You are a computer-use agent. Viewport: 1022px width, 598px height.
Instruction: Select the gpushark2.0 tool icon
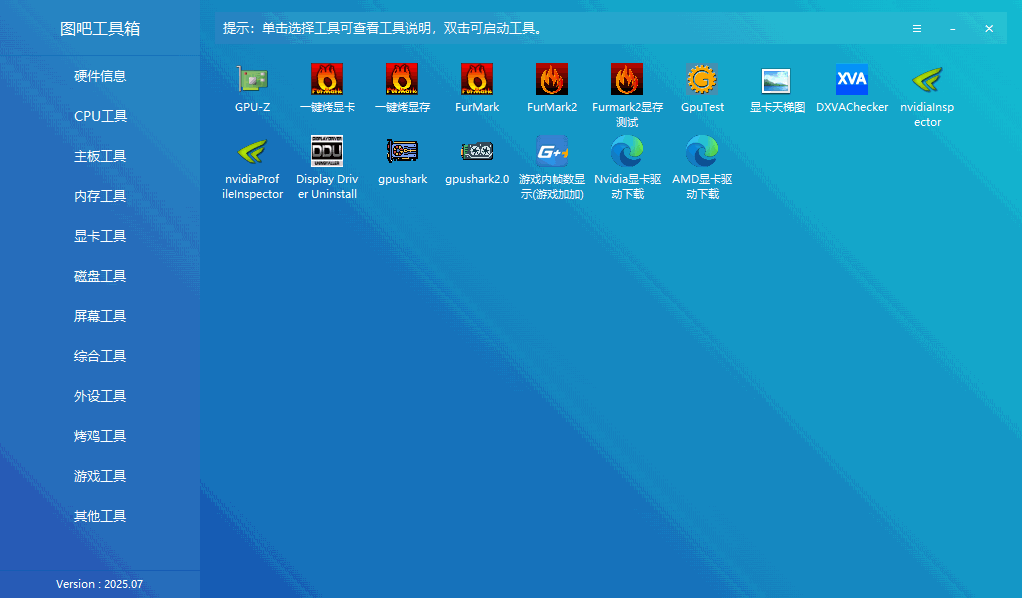[x=477, y=151]
